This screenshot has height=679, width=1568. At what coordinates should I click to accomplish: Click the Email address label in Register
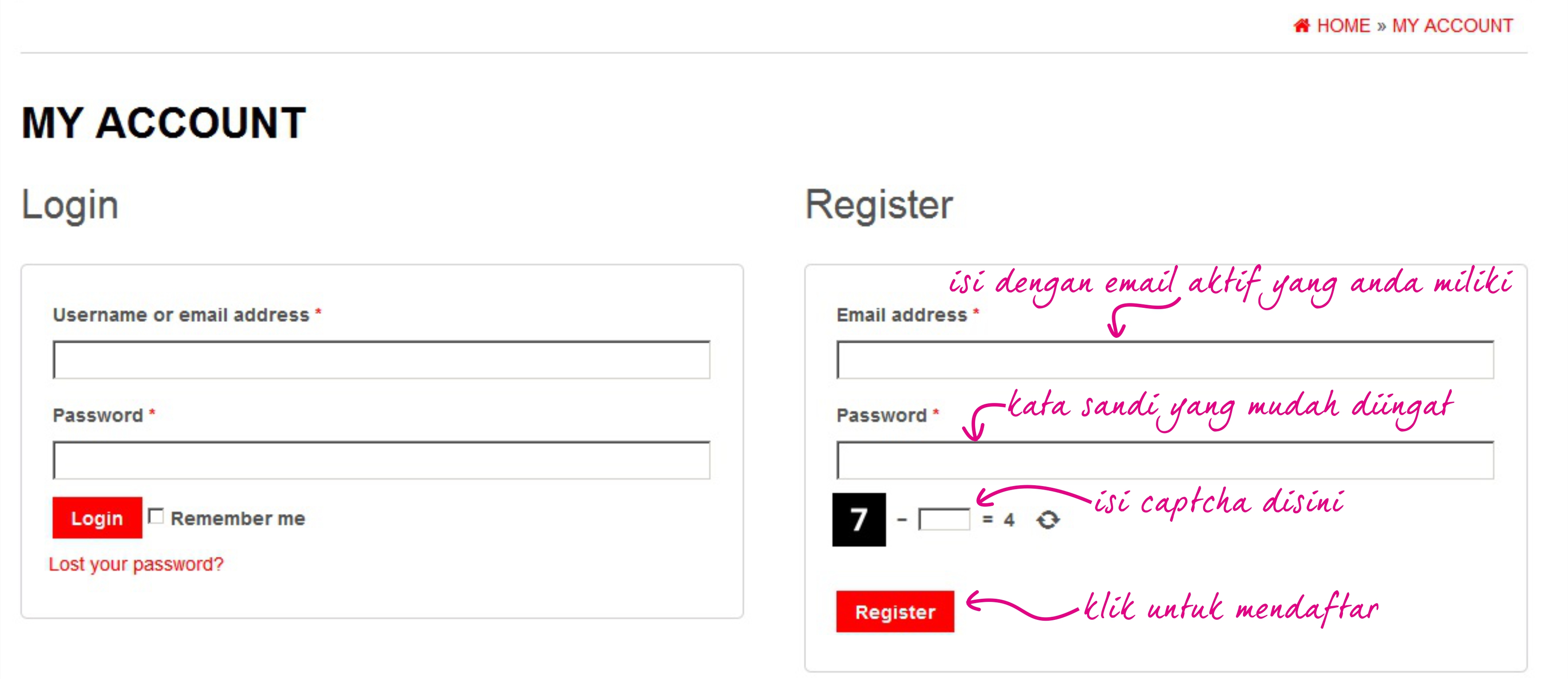901,315
